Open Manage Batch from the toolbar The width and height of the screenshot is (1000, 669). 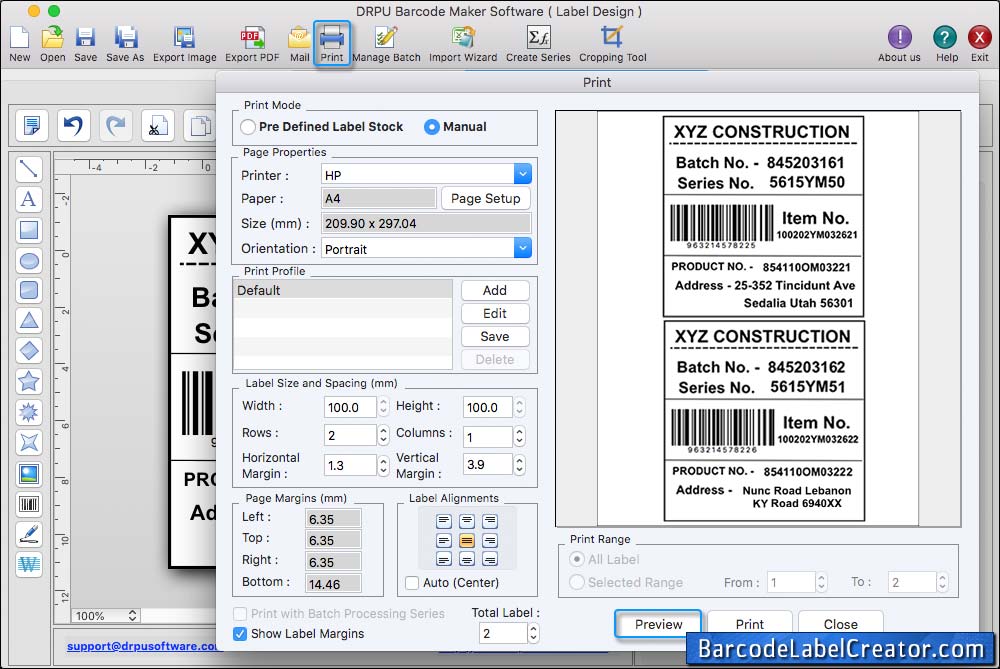click(x=386, y=39)
